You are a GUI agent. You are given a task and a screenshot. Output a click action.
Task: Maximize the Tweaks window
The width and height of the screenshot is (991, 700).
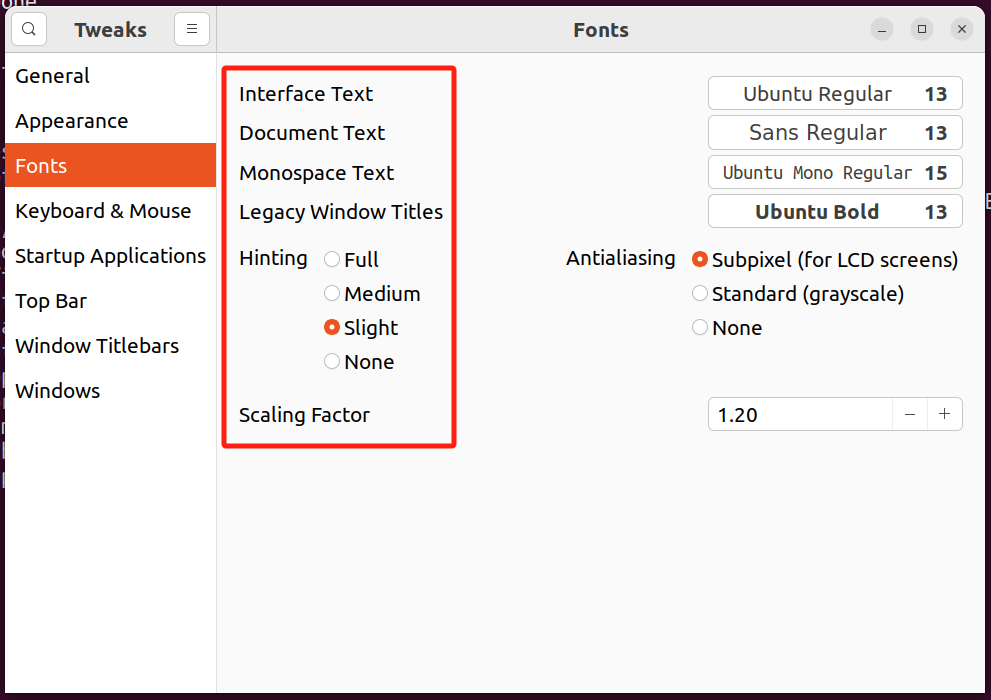922,29
